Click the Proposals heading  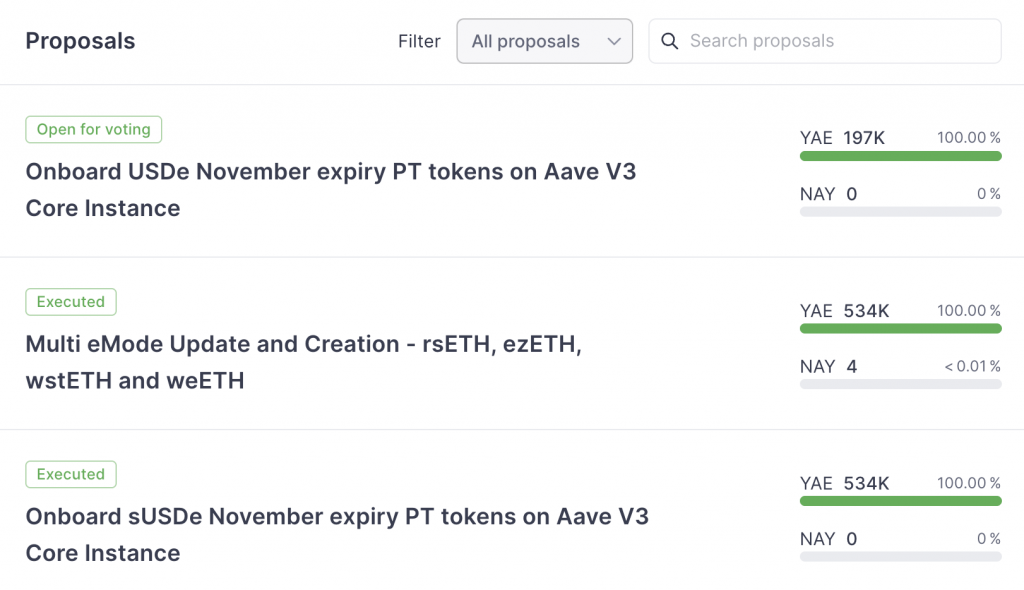click(x=80, y=41)
